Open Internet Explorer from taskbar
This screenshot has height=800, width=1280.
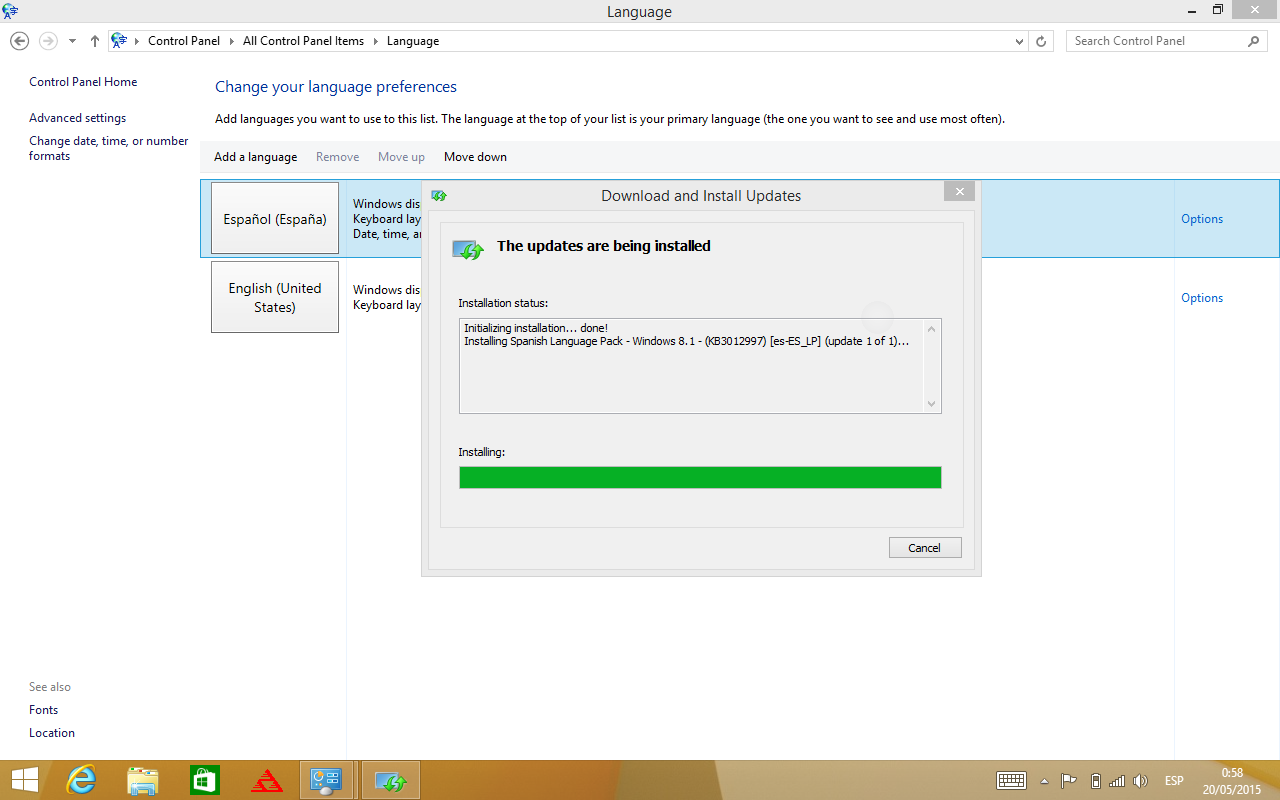coord(80,780)
